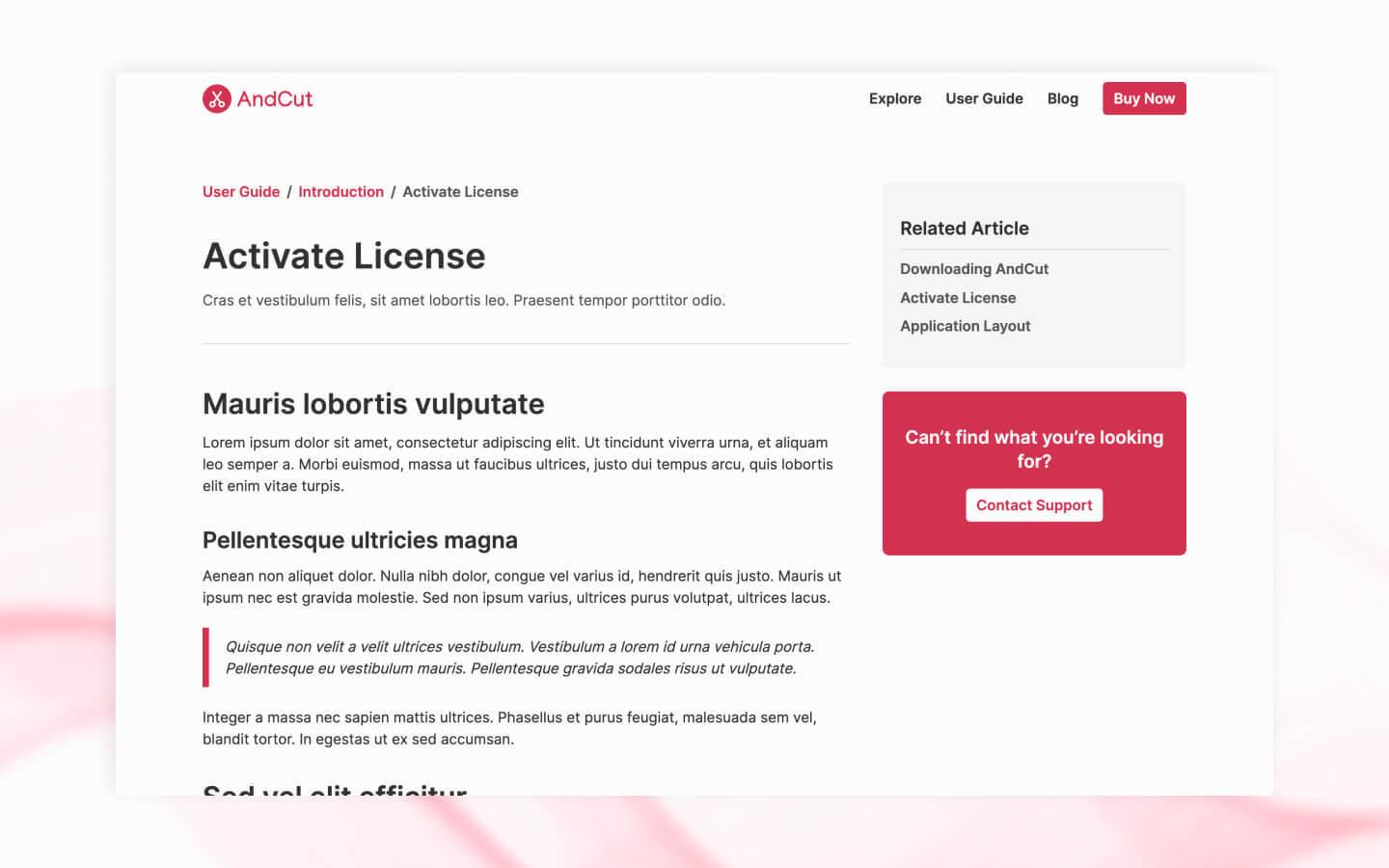1389x868 pixels.
Task: Click the Can't find what you're looking for text
Action: (1033, 448)
